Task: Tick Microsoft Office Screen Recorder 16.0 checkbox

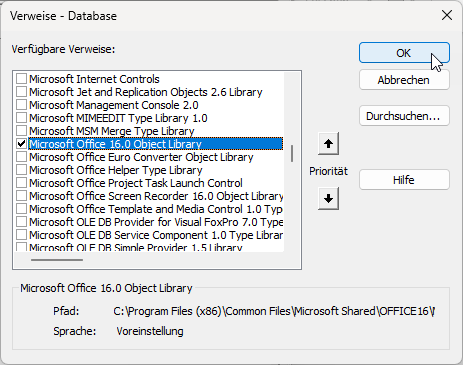Action: point(22,196)
